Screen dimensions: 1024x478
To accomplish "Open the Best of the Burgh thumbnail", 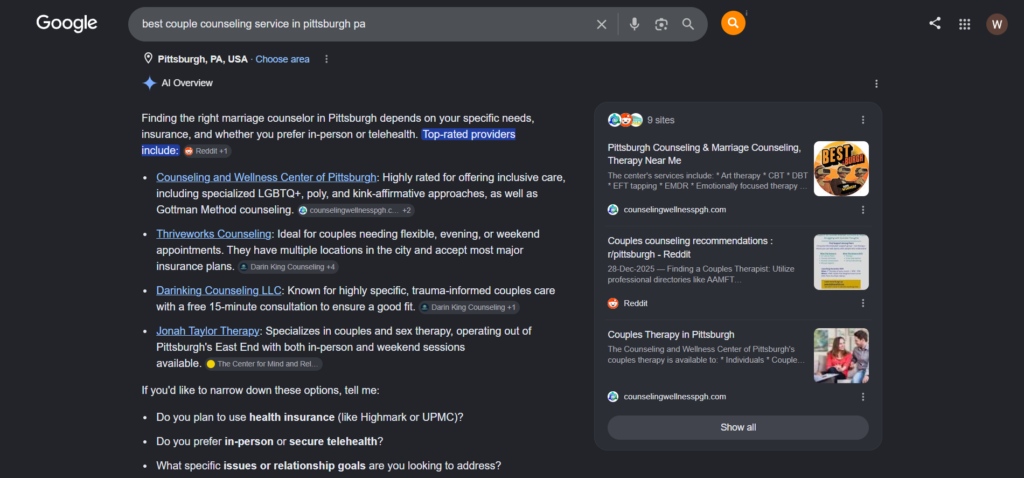I will point(841,168).
